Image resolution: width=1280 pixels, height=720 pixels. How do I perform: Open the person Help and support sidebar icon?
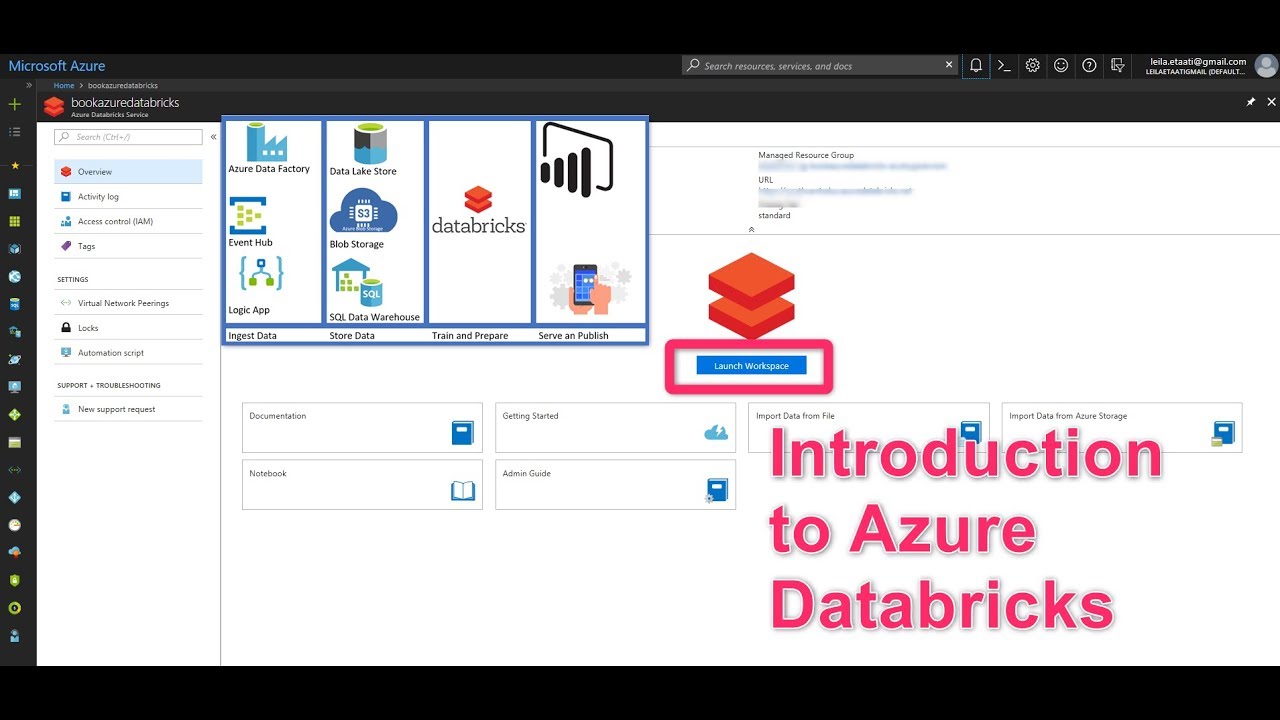tap(14, 635)
